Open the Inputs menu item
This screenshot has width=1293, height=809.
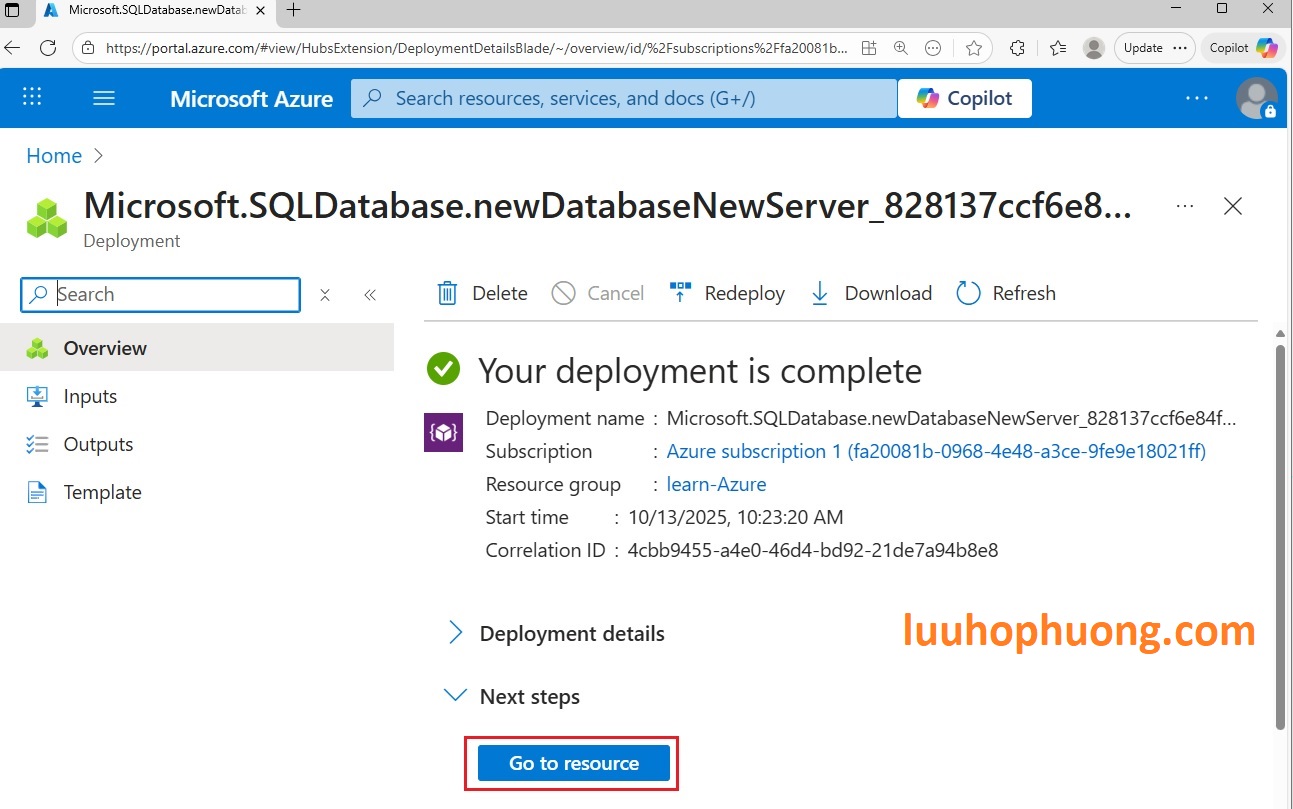tap(90, 397)
